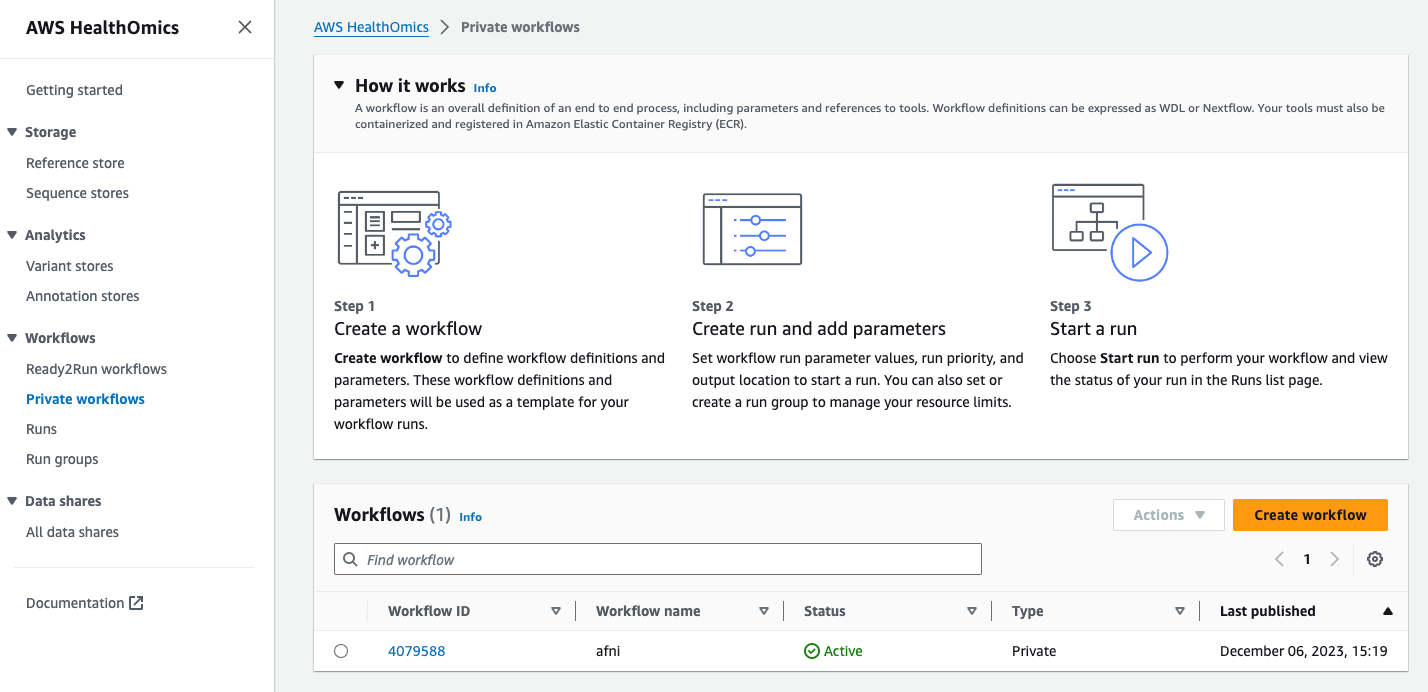Sort by Workflow ID column arrow
The width and height of the screenshot is (1428, 692).
click(x=556, y=611)
